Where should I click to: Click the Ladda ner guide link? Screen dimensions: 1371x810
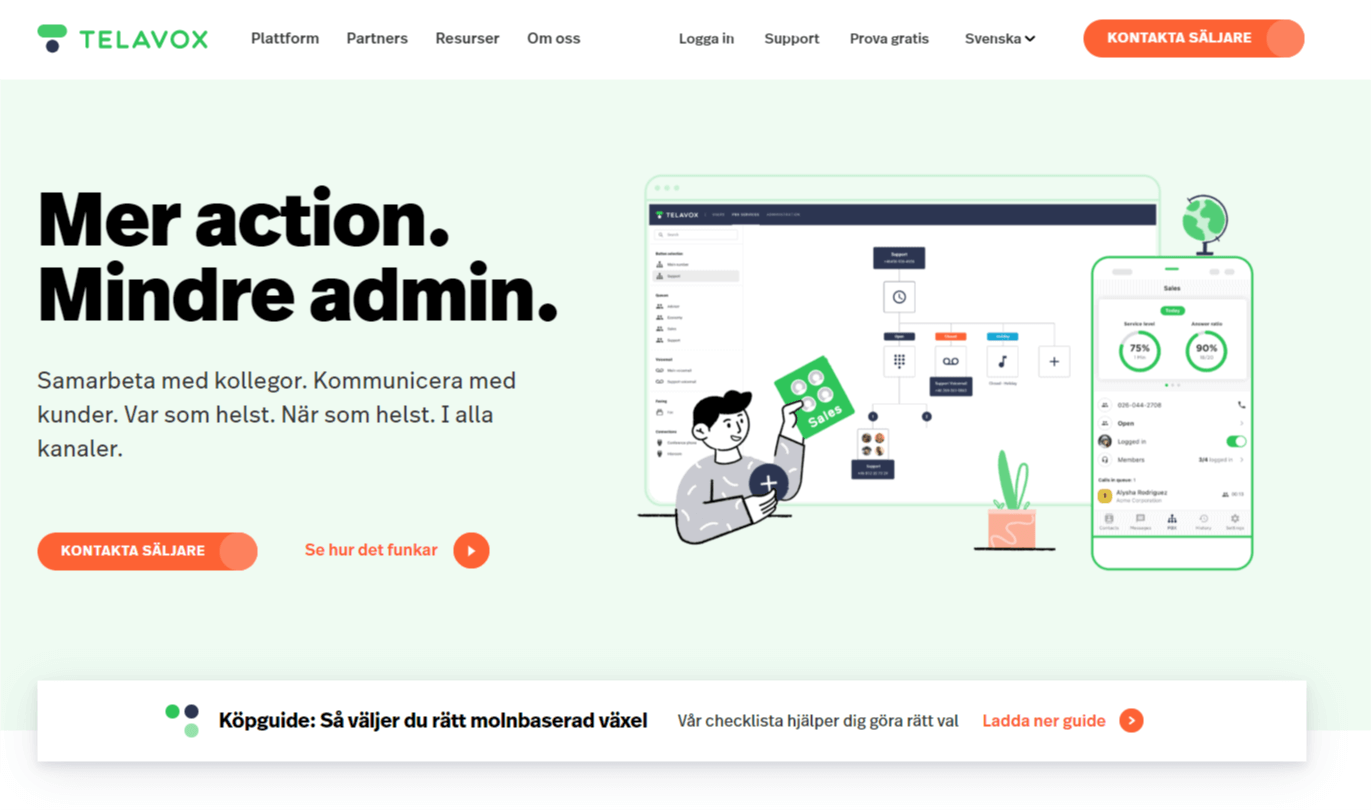(x=1043, y=721)
